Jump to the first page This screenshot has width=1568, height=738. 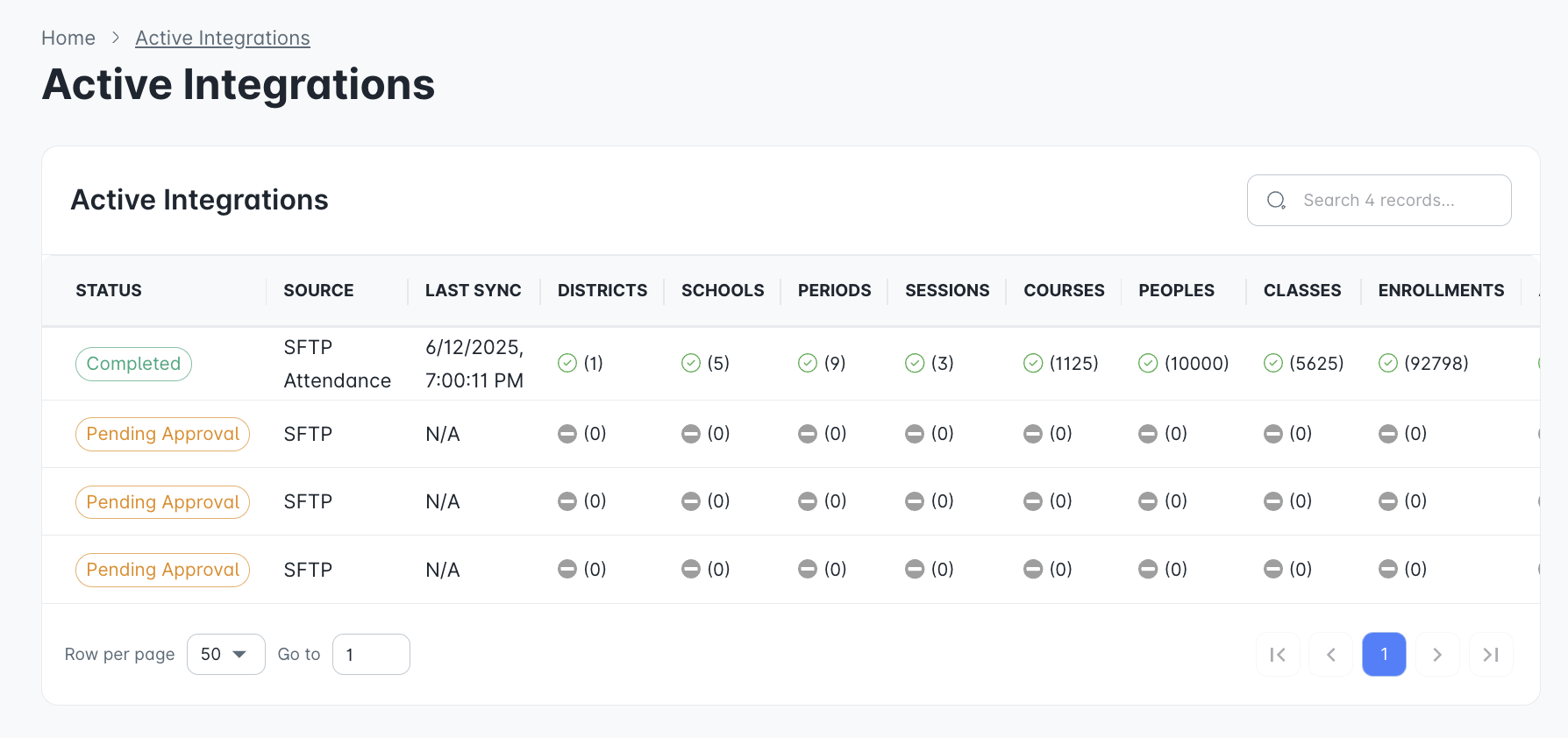click(x=1278, y=655)
